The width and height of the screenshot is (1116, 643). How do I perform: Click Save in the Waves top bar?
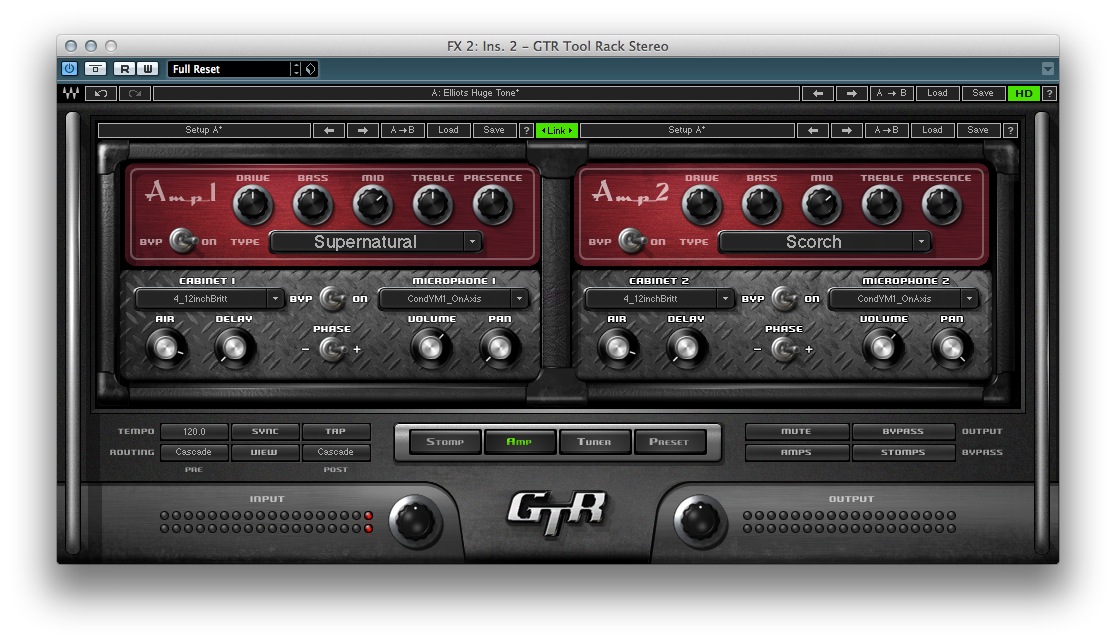point(983,93)
